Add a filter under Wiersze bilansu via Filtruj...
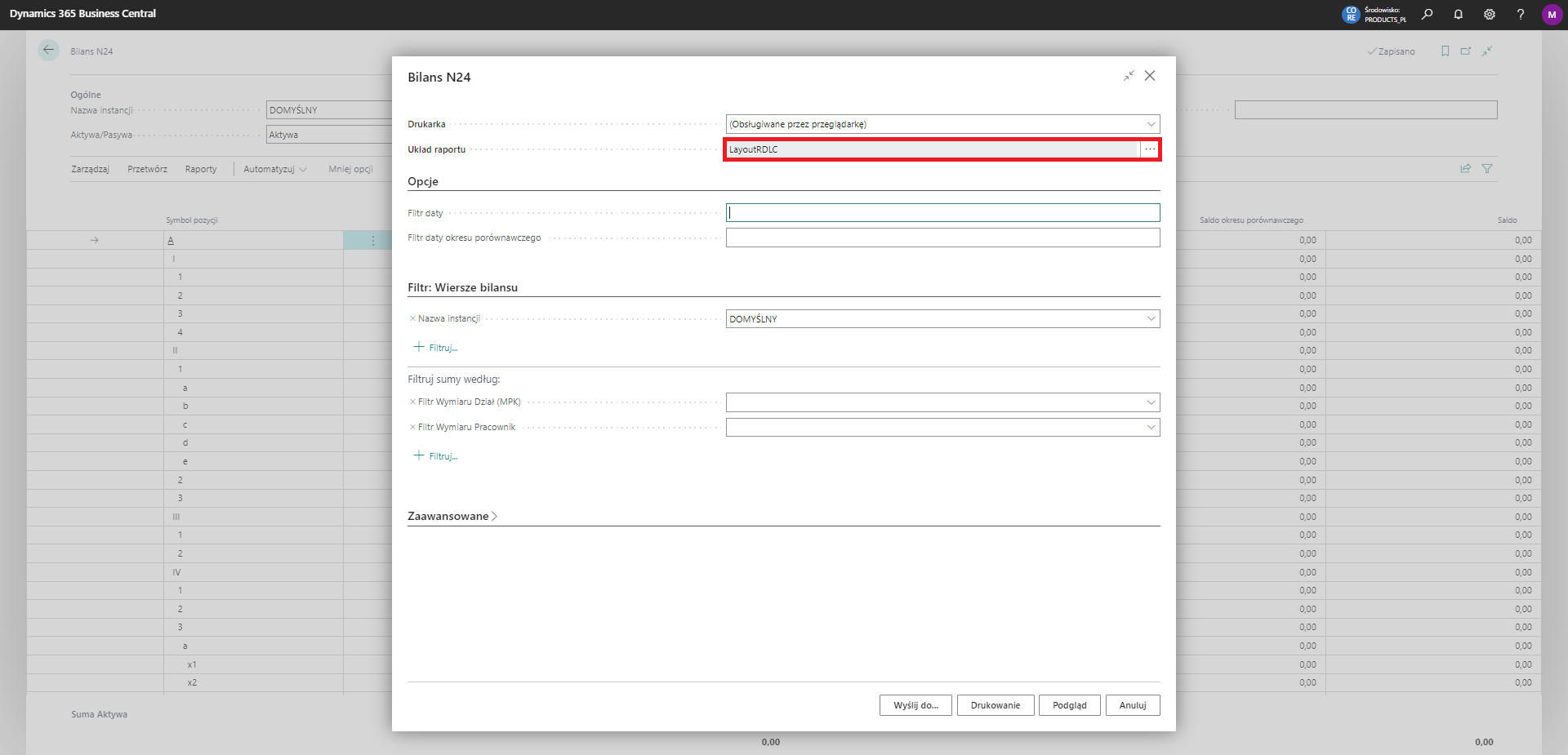Viewport: 1568px width, 755px height. click(x=436, y=348)
